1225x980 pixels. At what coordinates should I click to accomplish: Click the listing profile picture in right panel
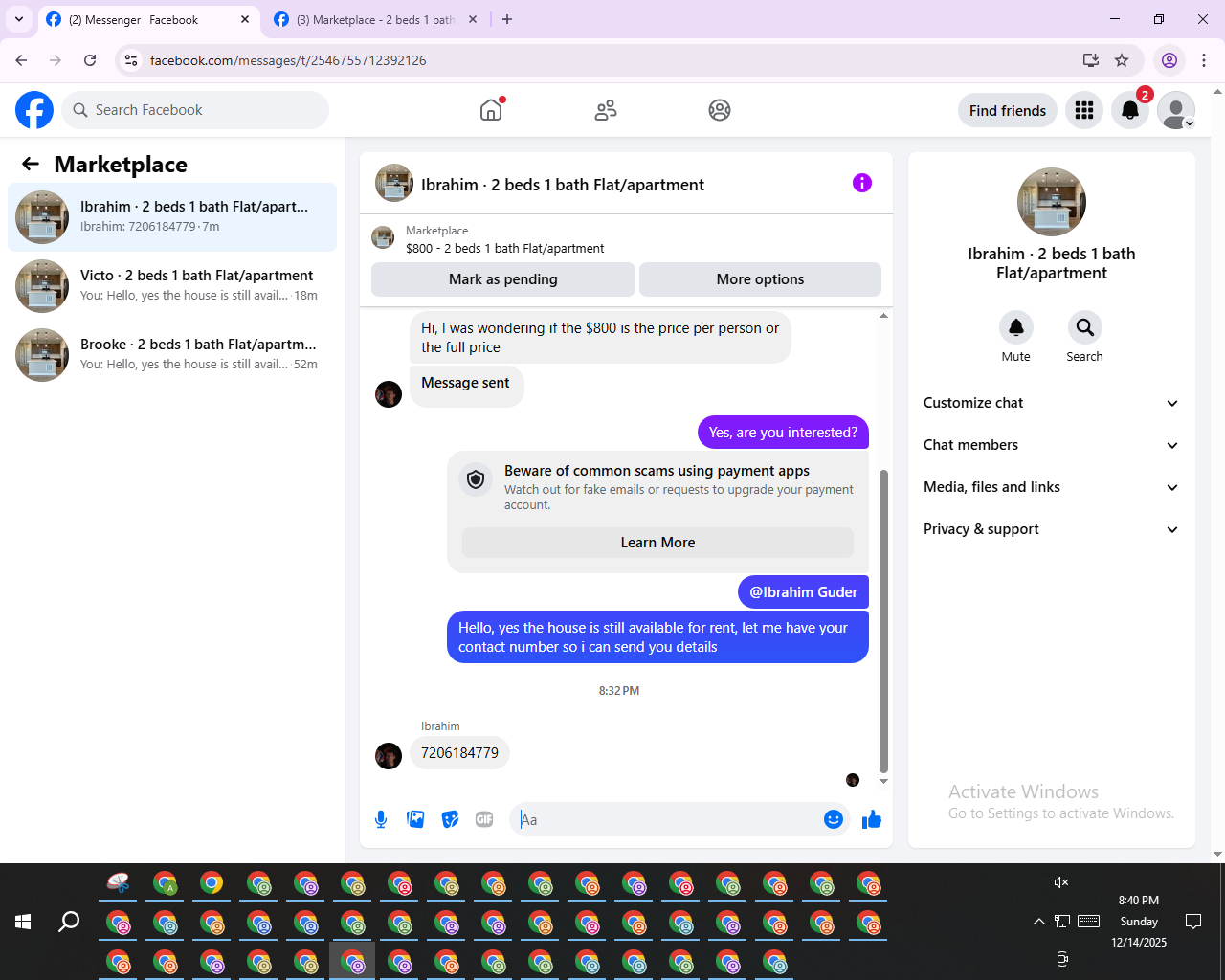(x=1052, y=202)
